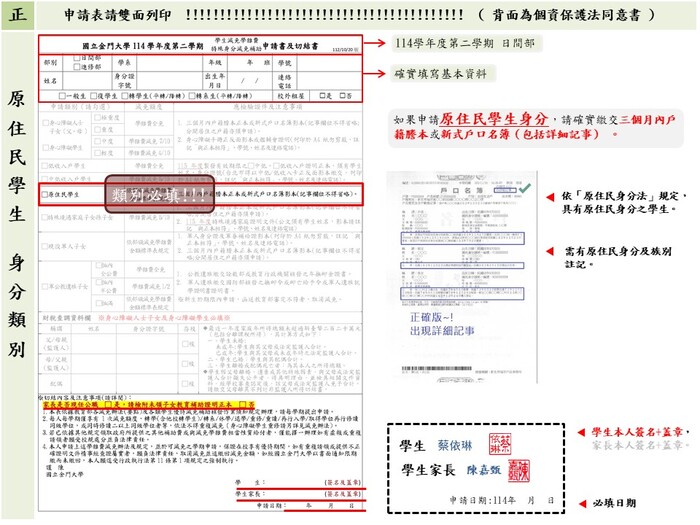Viewport: 700px width, 525px height.
Task: Select 是 for 校外租屋
Action: pyautogui.click(x=320, y=97)
